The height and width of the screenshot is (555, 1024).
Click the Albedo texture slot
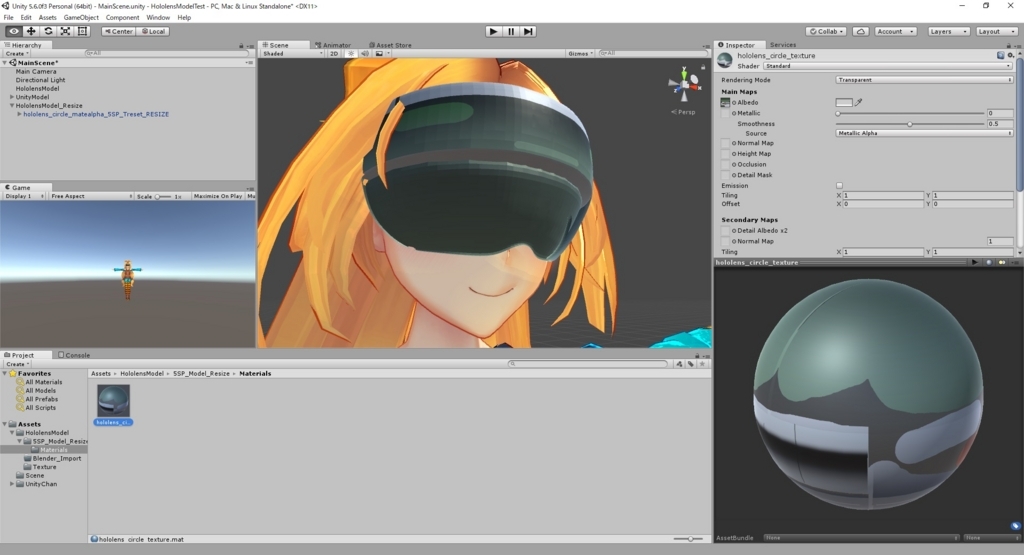tap(725, 103)
